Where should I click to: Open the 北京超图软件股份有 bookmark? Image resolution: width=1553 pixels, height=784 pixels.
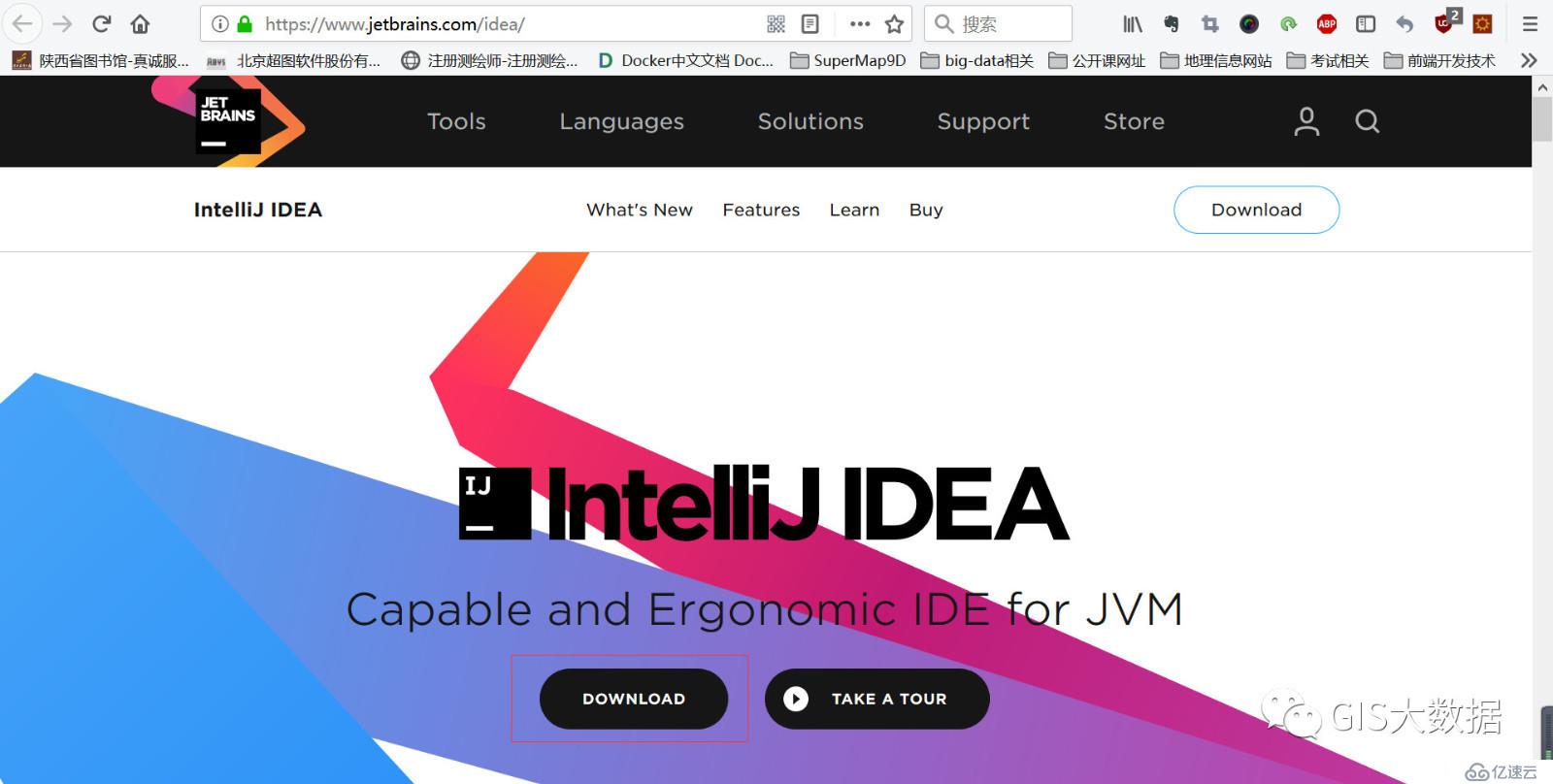293,60
